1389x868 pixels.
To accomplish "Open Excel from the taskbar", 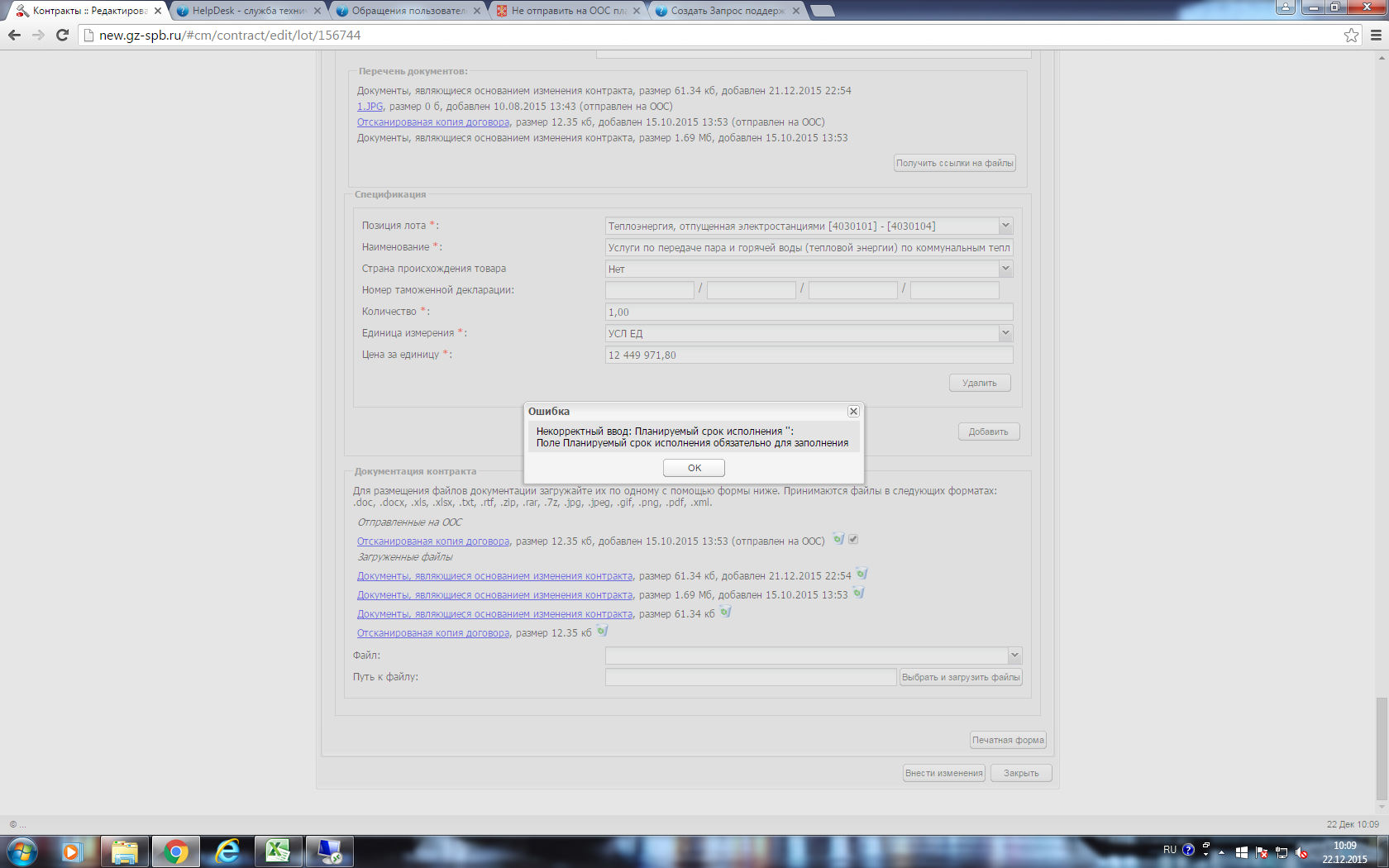I will pyautogui.click(x=278, y=851).
